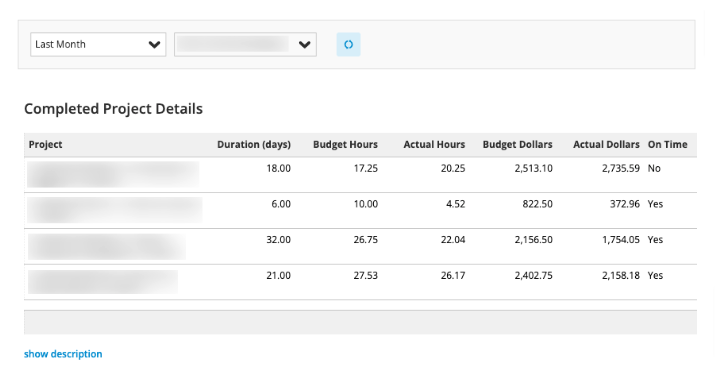Open the first blurred project with 18.00 days
Viewport: 719px width, 373px height.
click(113, 174)
